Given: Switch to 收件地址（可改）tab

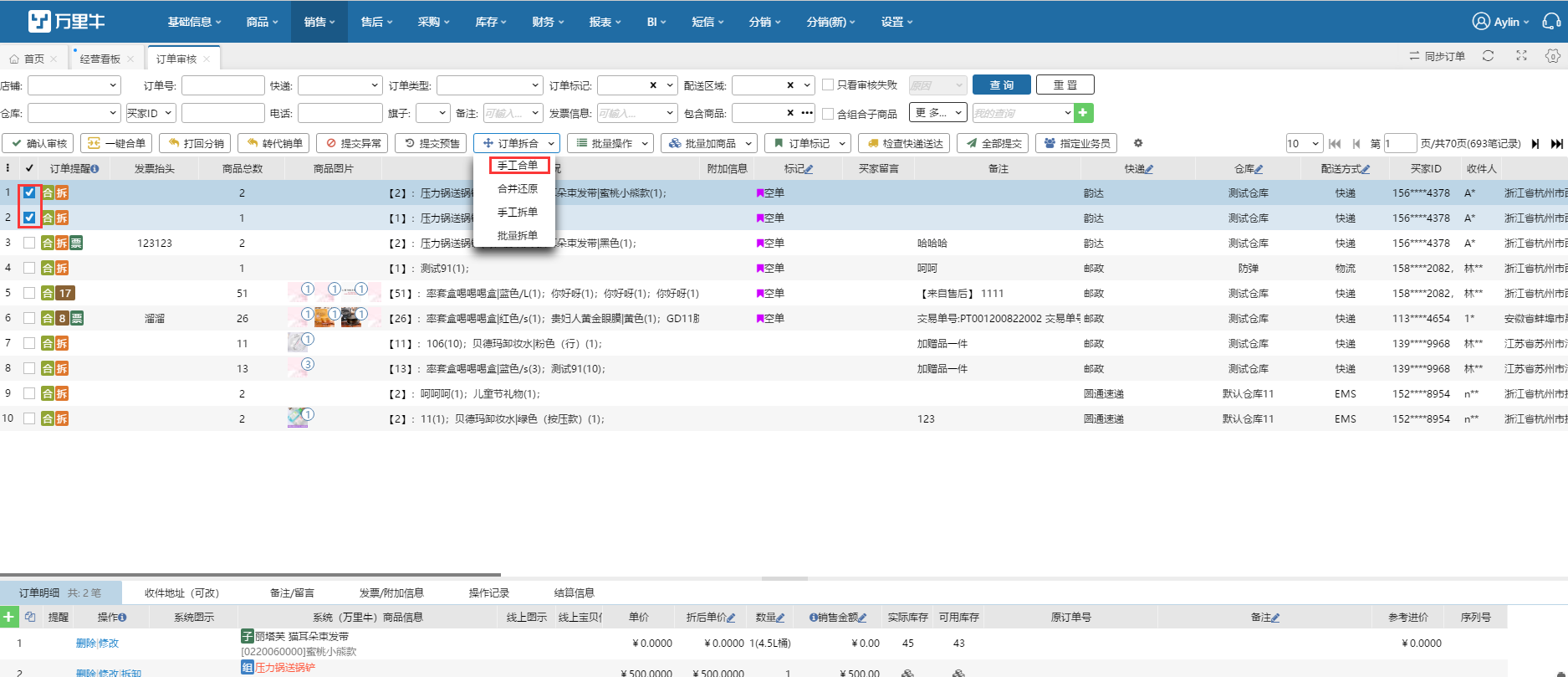Looking at the screenshot, I should point(181,592).
